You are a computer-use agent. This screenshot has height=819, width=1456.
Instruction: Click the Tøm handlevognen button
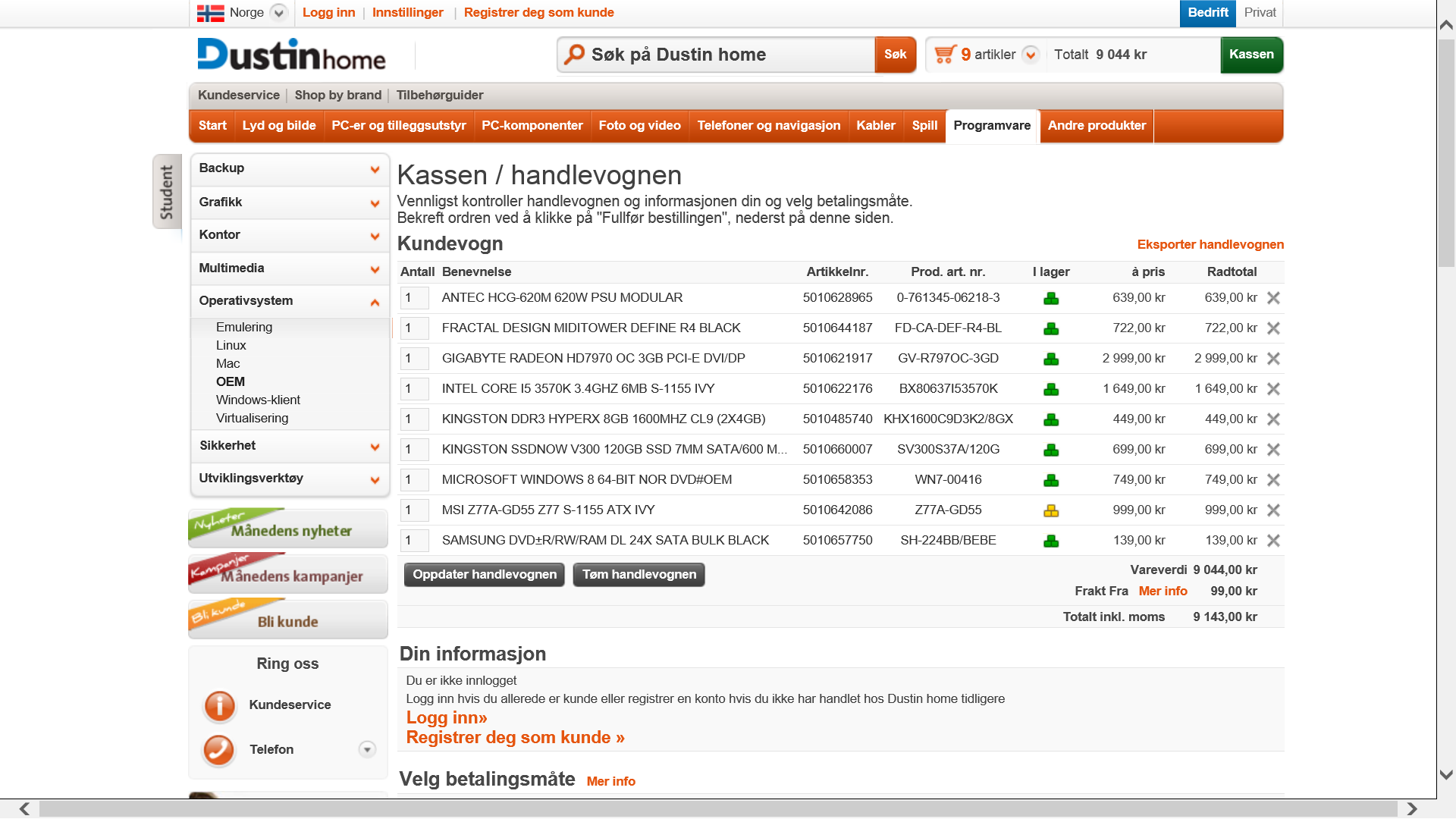(639, 575)
